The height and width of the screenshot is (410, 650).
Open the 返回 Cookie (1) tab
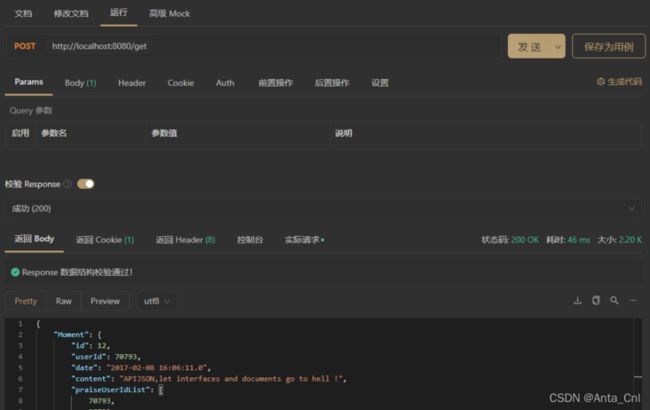pyautogui.click(x=105, y=240)
